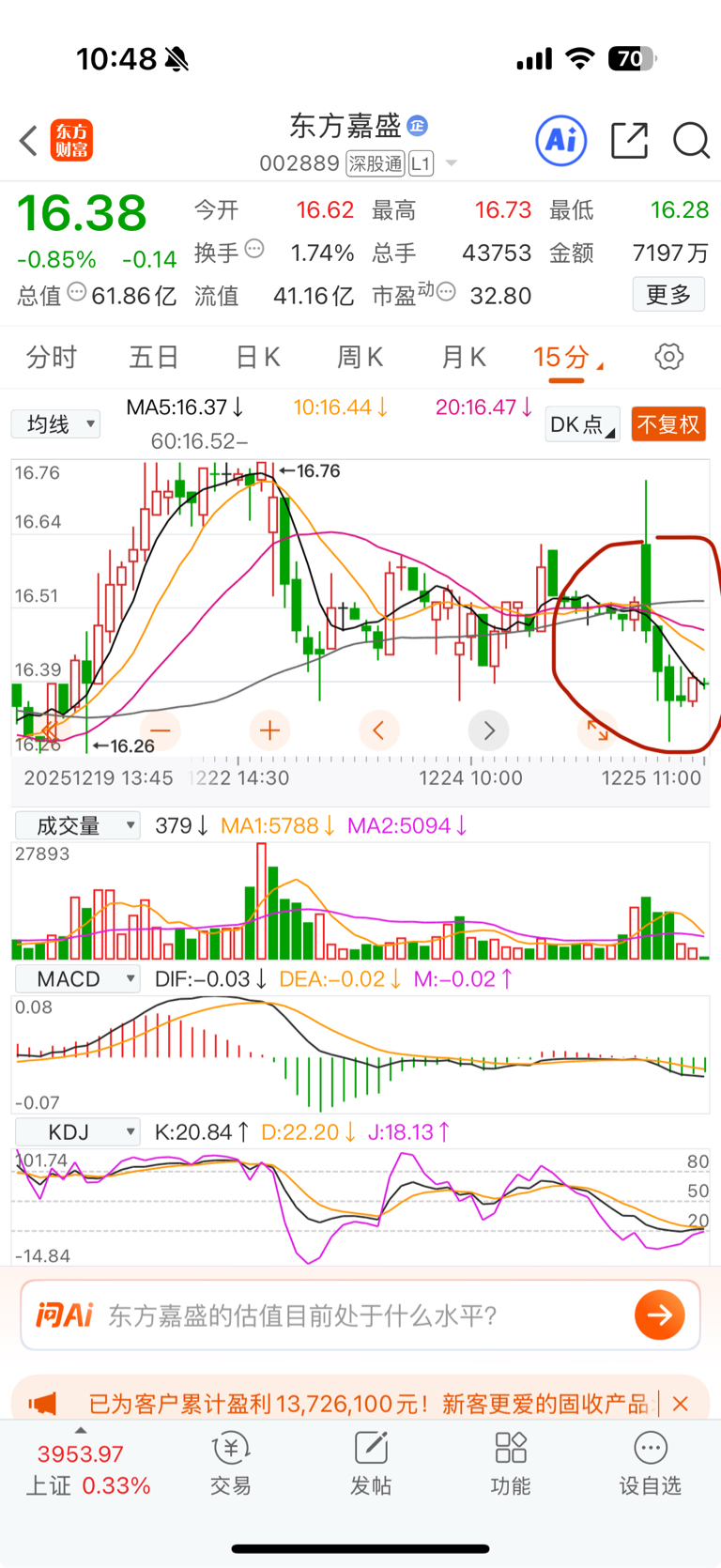Tap the 最高 16.73 value
Screen dimensions: 721x1568
pos(503,209)
